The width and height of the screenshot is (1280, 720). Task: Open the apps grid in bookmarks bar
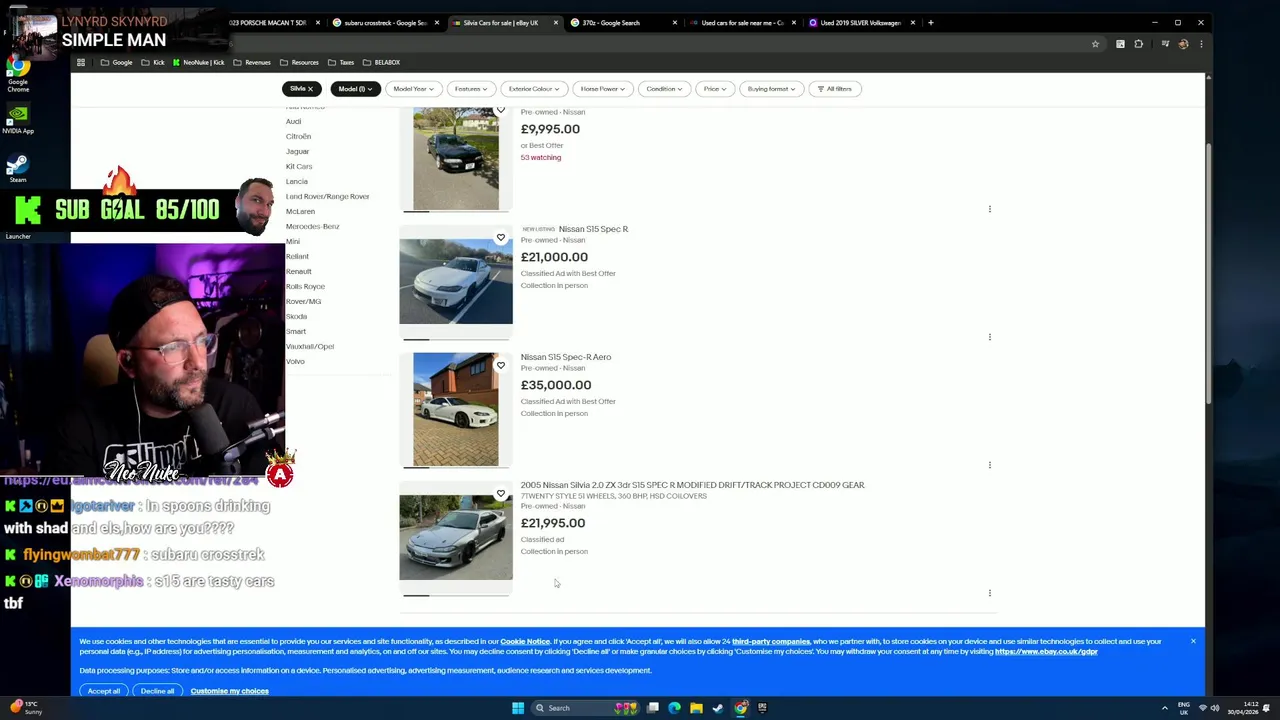81,62
